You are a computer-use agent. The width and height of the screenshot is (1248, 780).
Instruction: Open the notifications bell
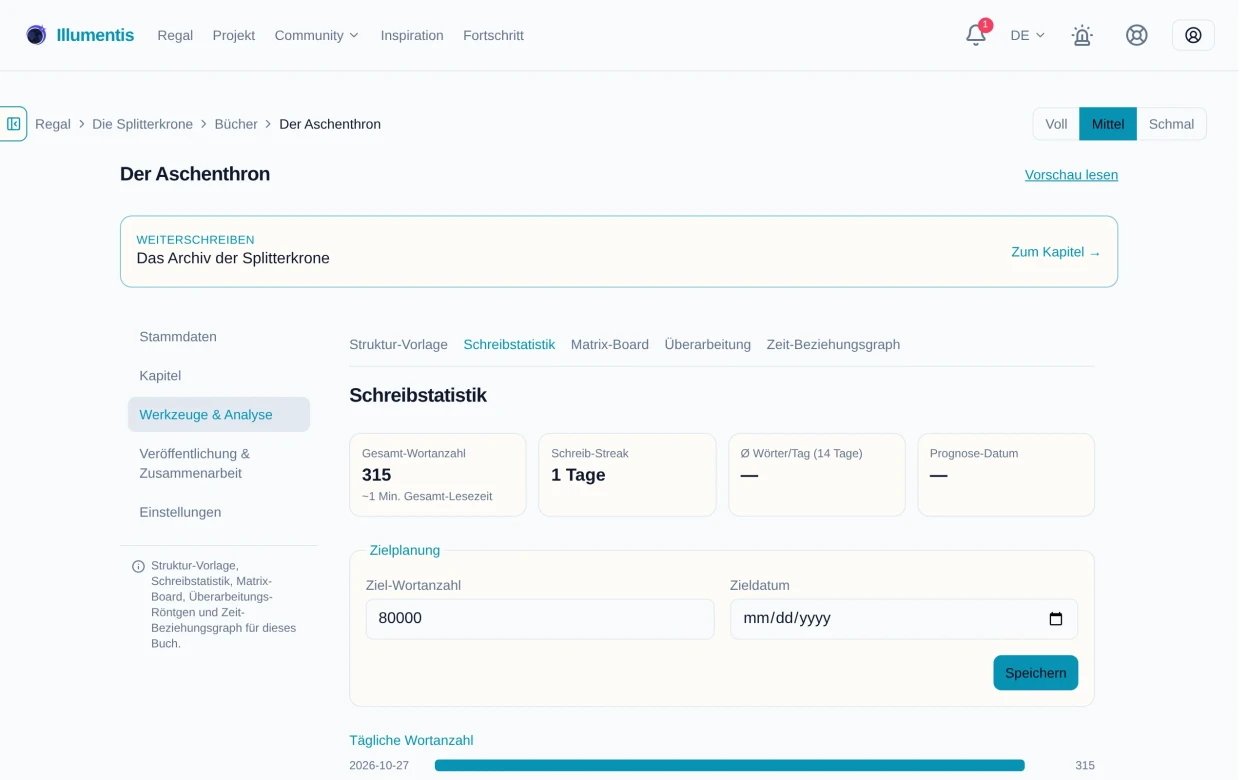click(x=976, y=35)
